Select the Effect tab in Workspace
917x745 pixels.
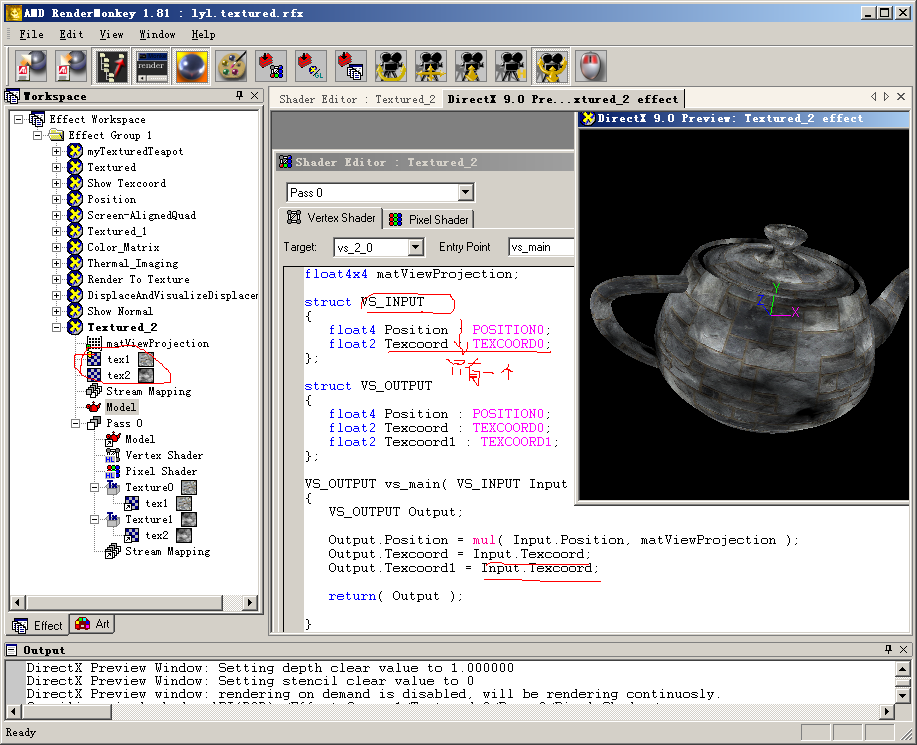pos(38,625)
